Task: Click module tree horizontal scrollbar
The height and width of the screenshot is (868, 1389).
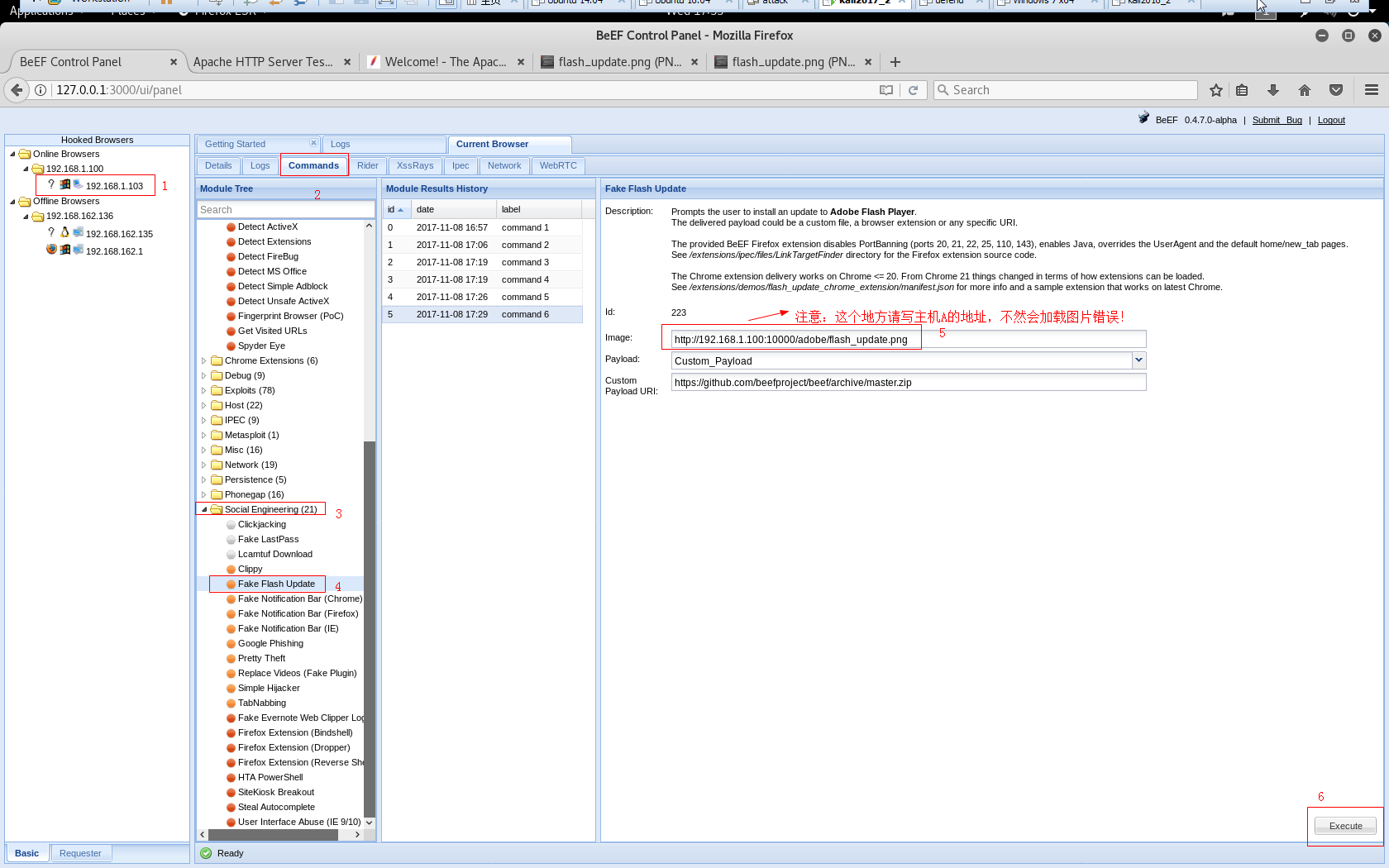Action: (272, 835)
